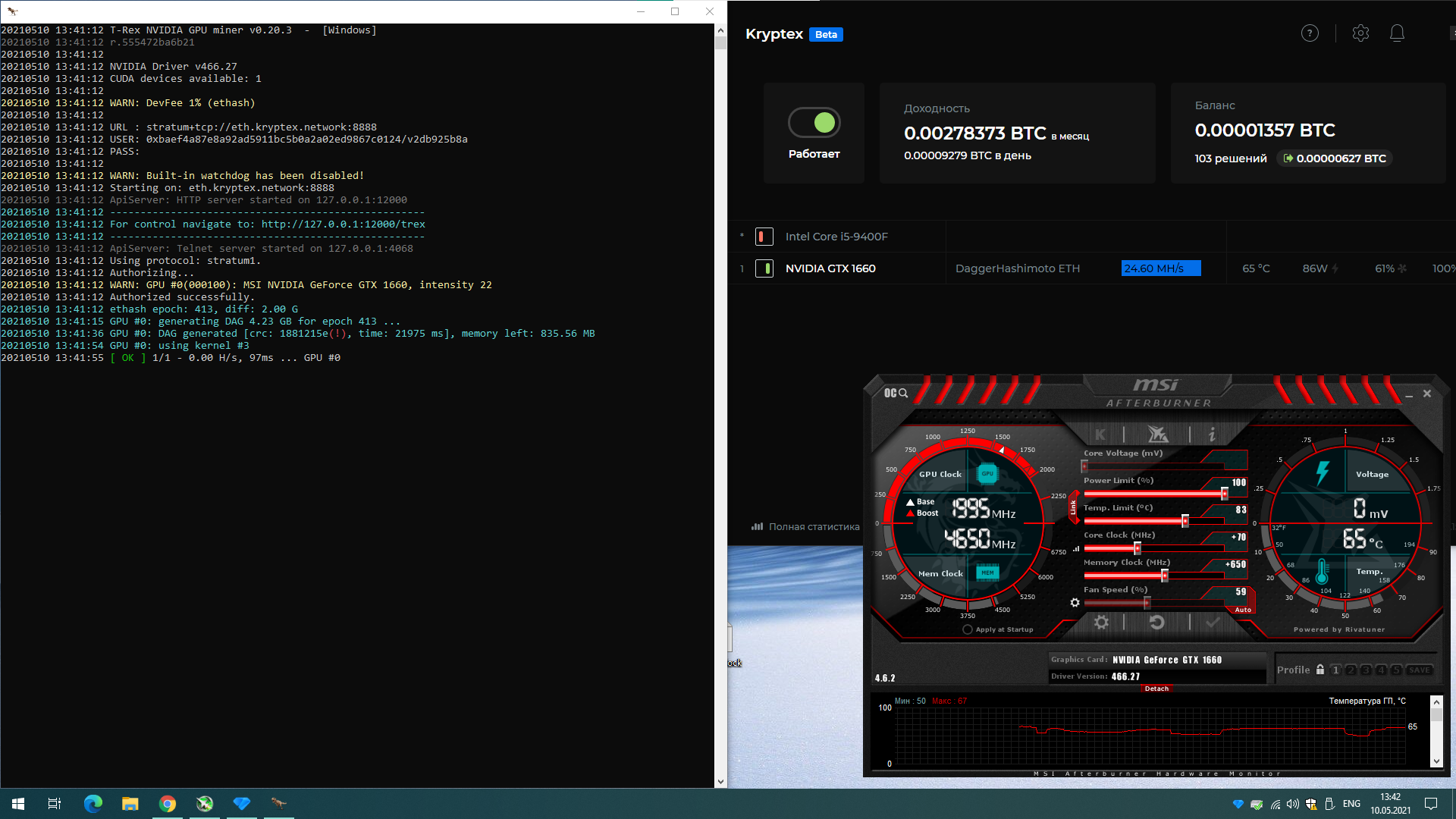Toggle mining on Intel Core i5-9400F row
The image size is (1456, 819).
tap(764, 237)
